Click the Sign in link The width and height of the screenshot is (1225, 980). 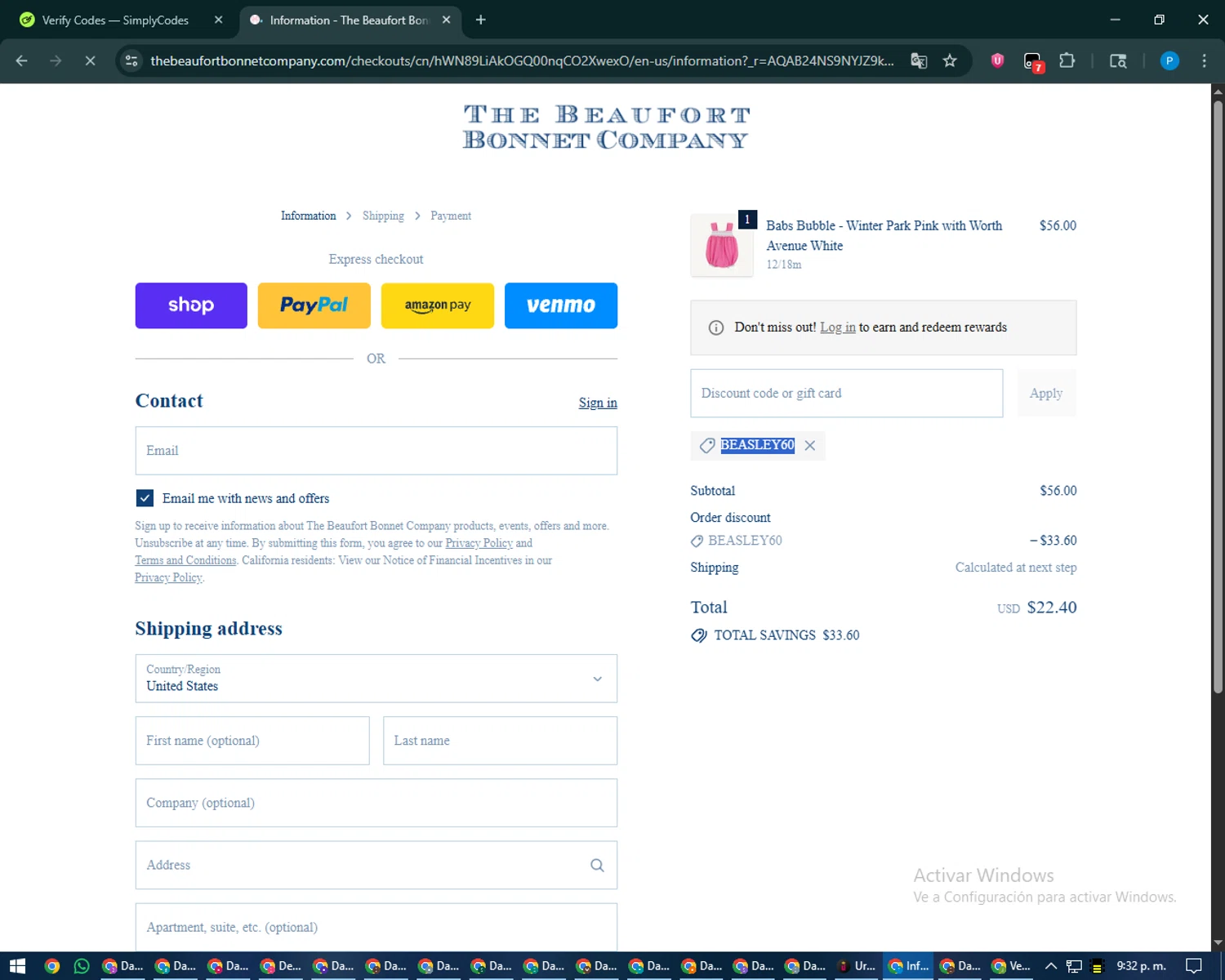598,403
